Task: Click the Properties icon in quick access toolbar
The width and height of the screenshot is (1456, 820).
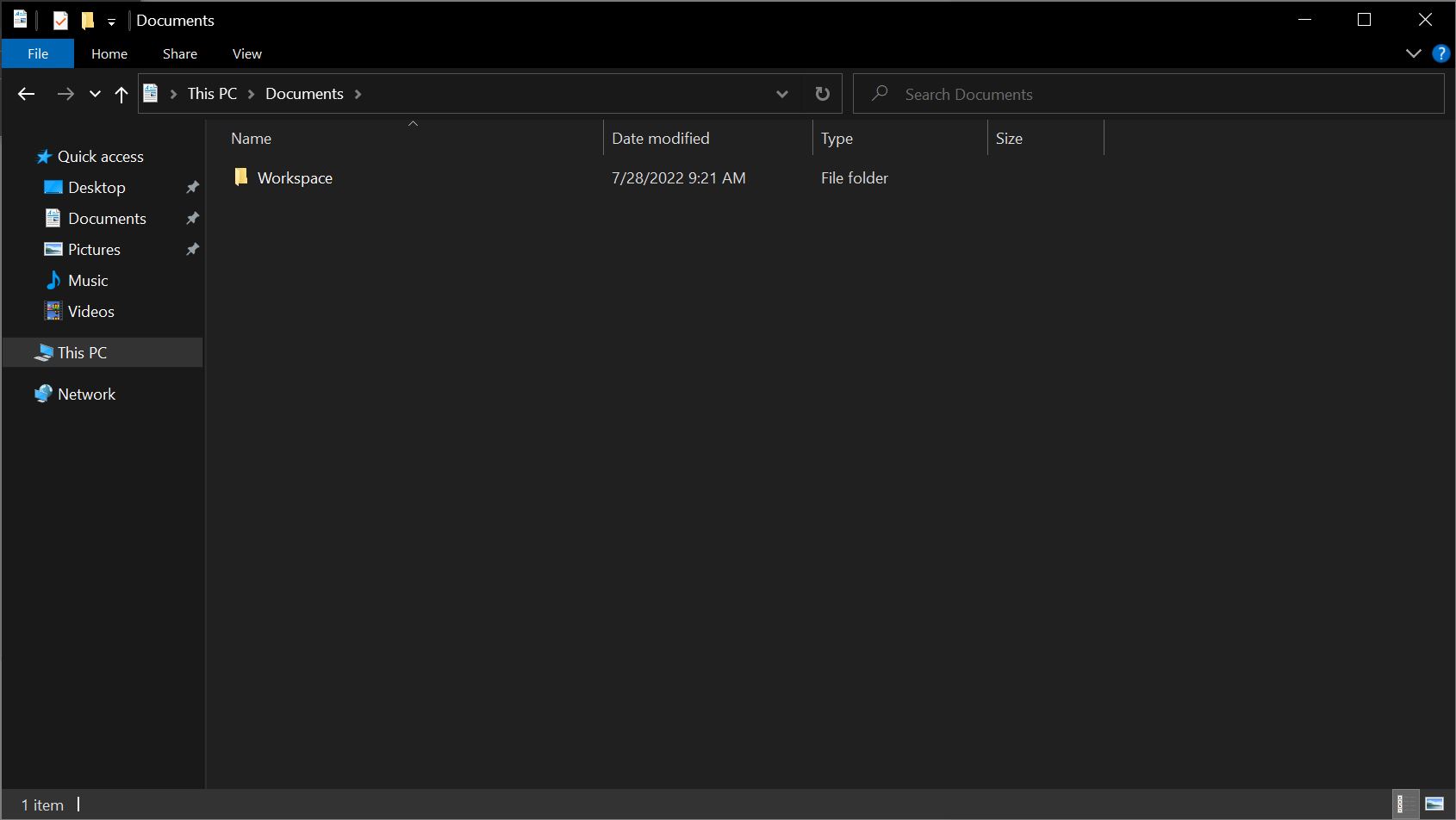Action: [x=60, y=21]
